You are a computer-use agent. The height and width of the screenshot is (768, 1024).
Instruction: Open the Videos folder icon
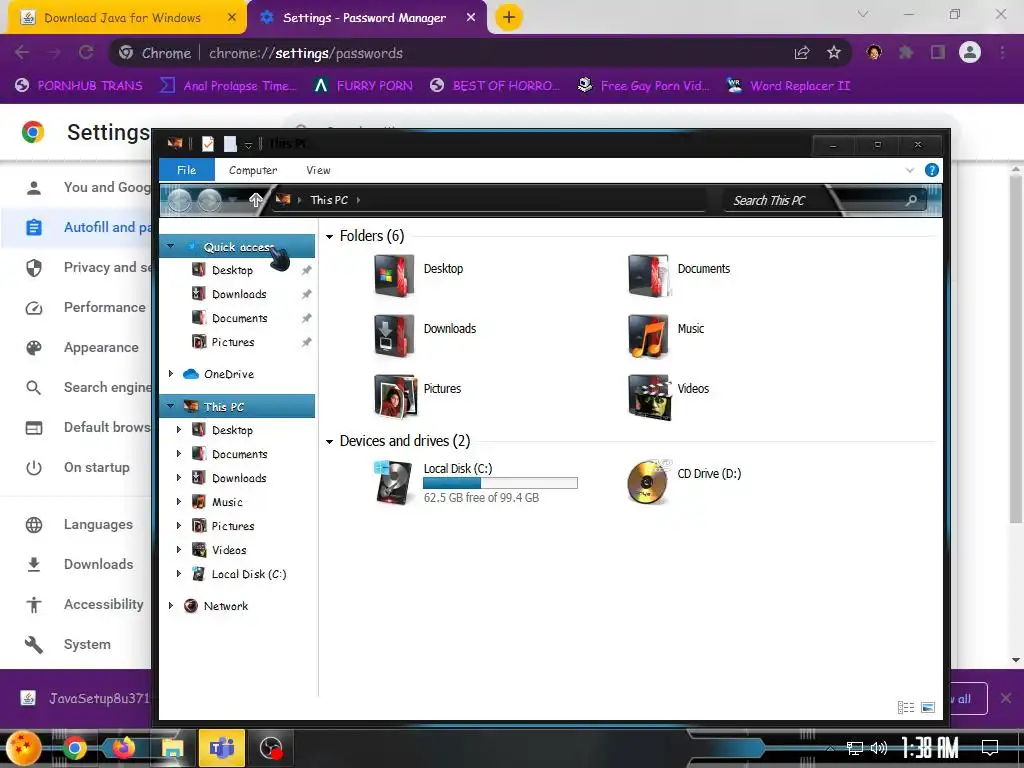click(x=648, y=395)
